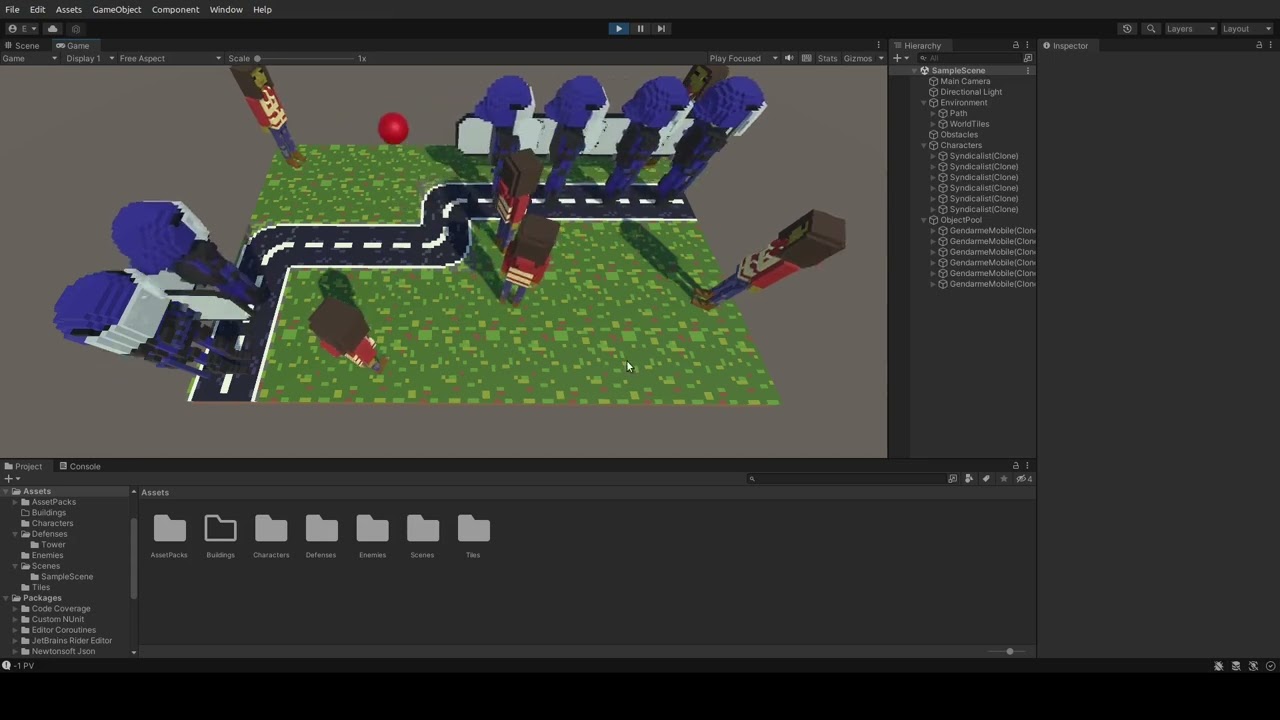Select Directional Light in Hierarchy
Image resolution: width=1280 pixels, height=720 pixels.
[x=971, y=92]
